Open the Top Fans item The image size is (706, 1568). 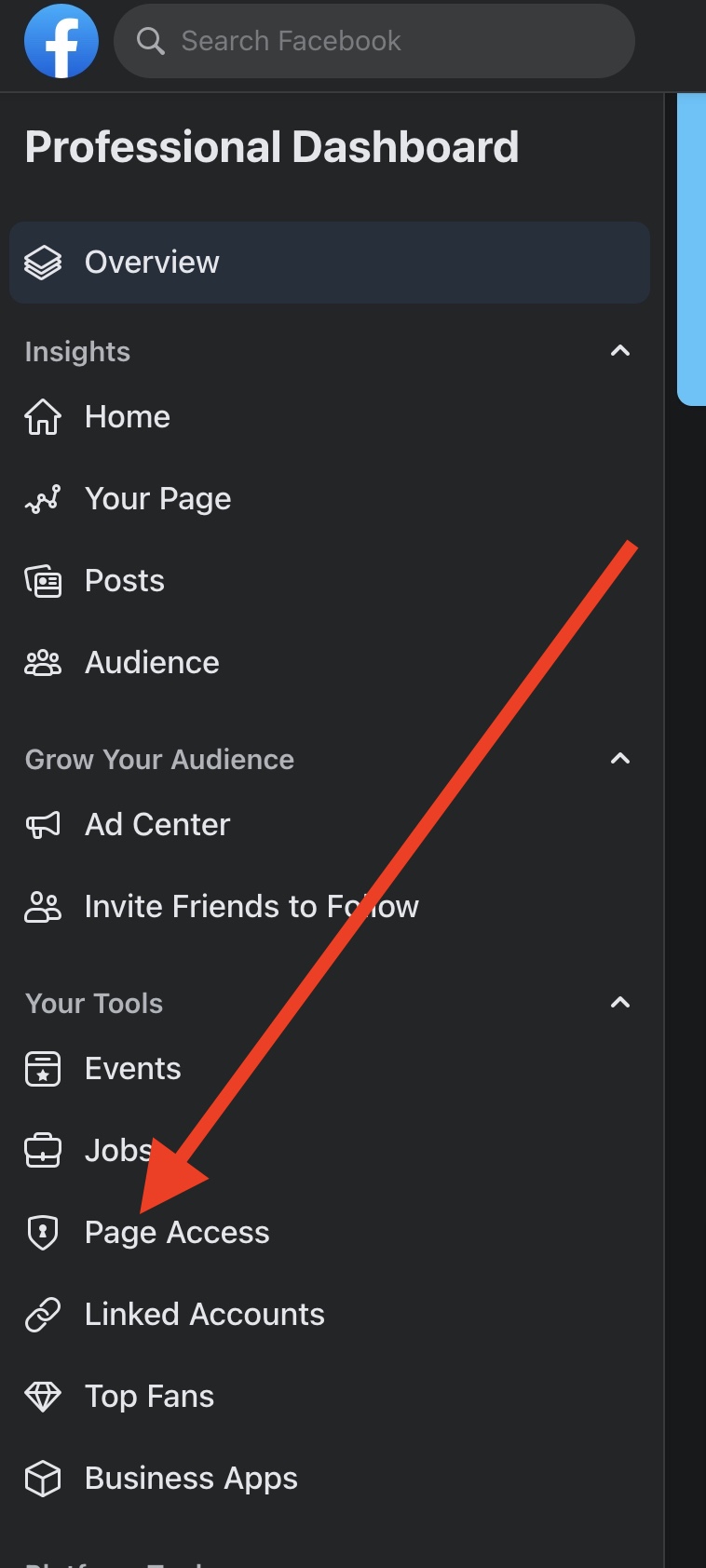(x=149, y=1397)
